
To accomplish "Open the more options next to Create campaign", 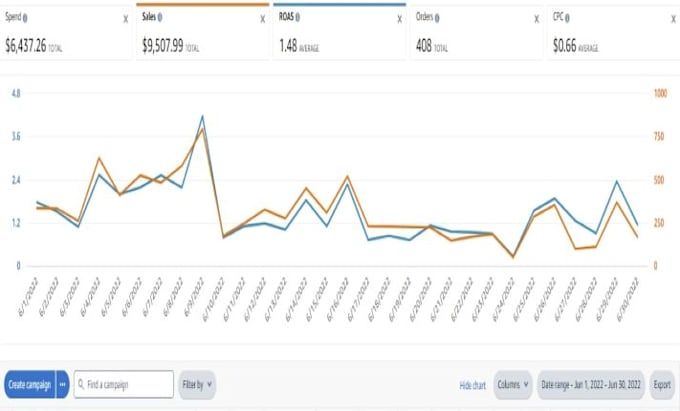I will pos(63,385).
